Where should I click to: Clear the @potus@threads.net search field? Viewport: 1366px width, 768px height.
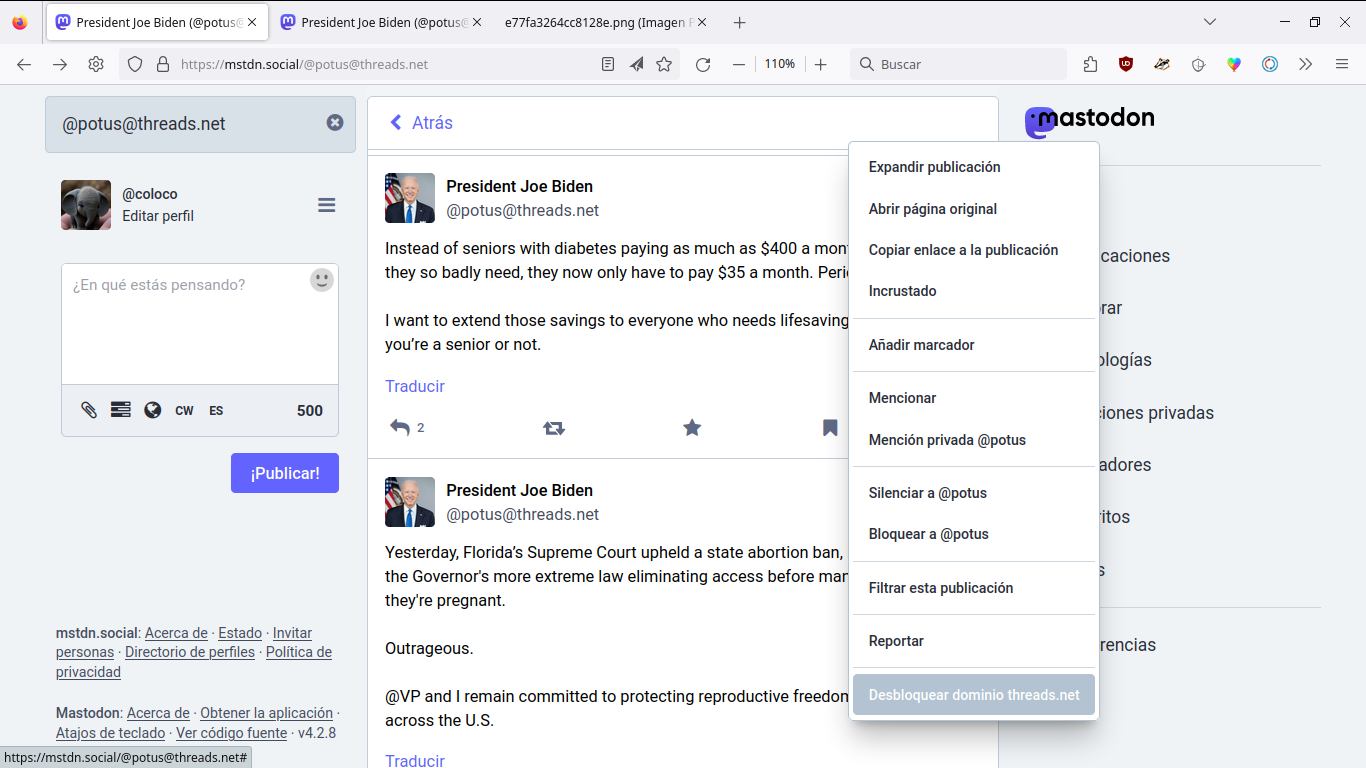coord(335,122)
